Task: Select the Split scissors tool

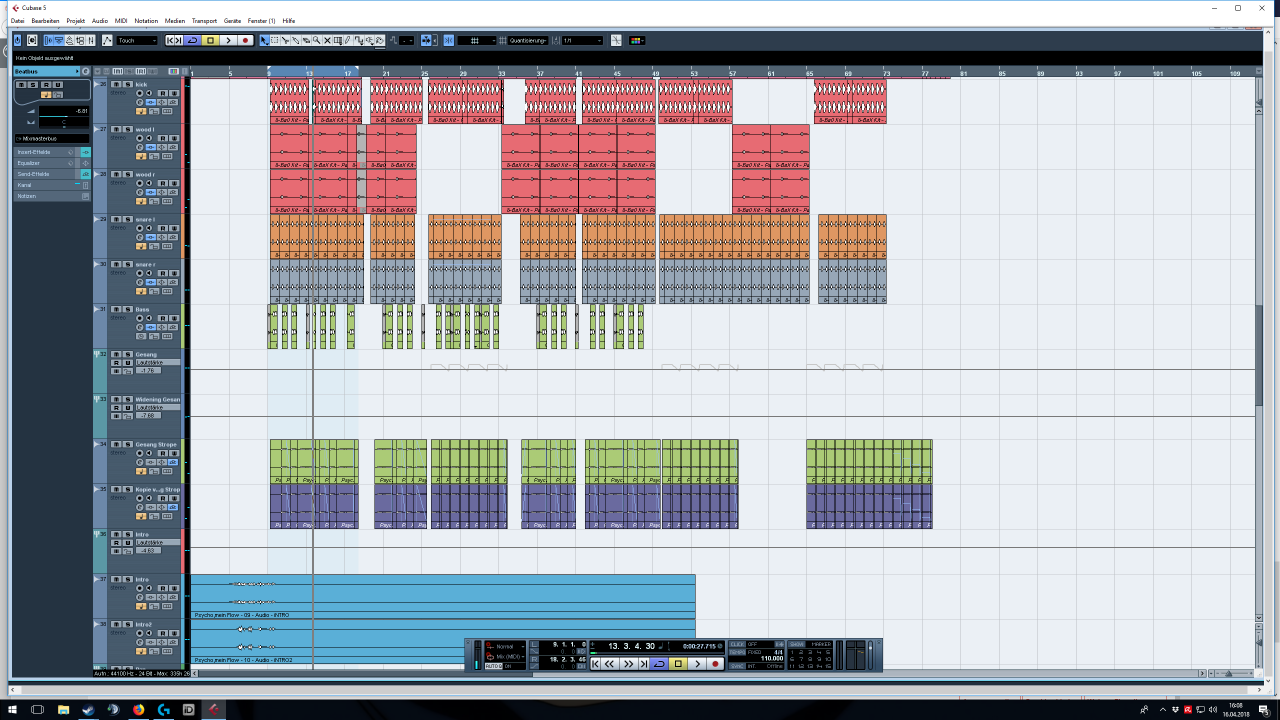Action: [x=285, y=40]
